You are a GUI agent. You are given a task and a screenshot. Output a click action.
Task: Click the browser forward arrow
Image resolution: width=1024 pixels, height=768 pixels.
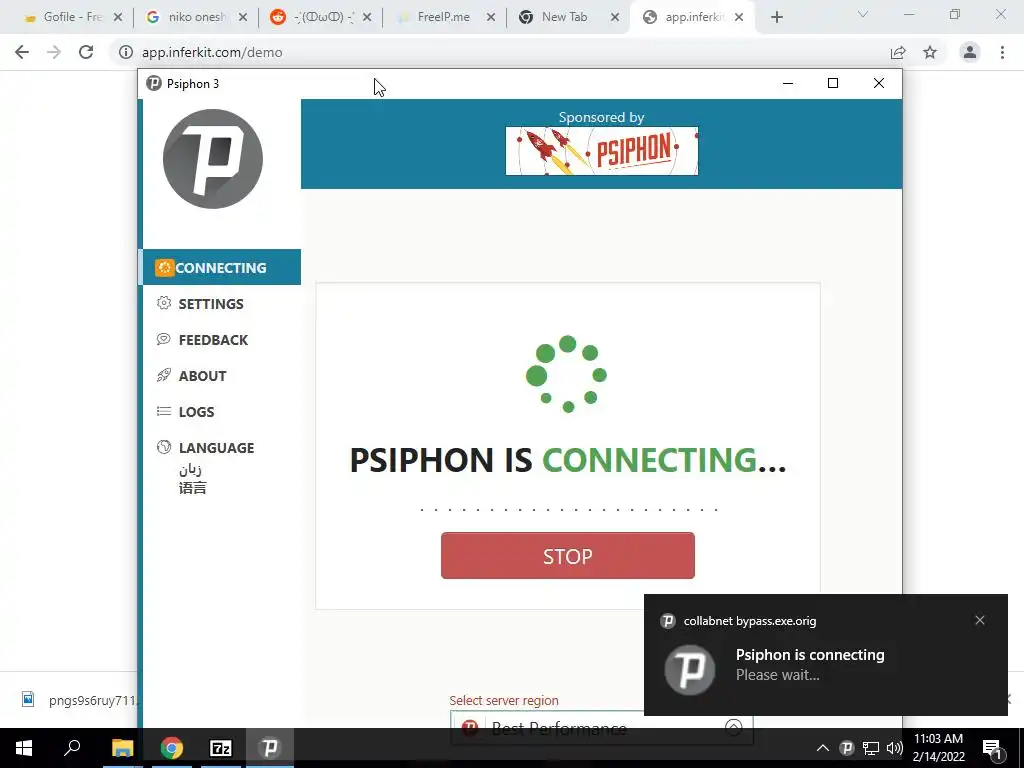(54, 52)
